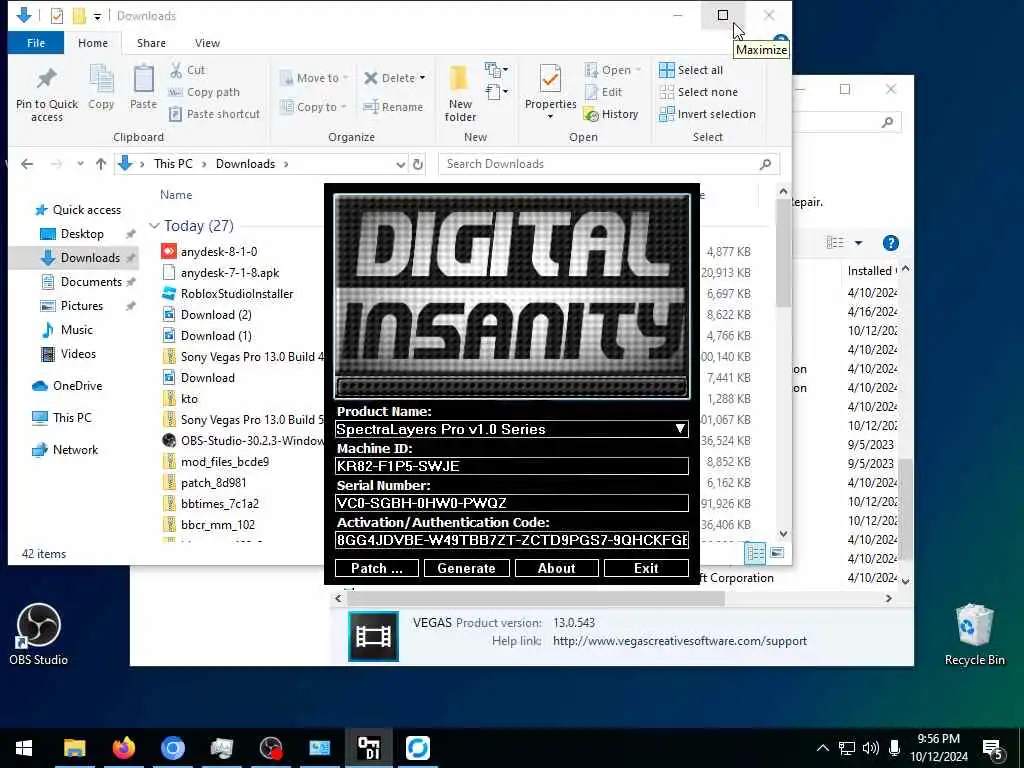Click the vegascreativesoftware.com support link
Screen dimensions: 1024x768
[x=680, y=641]
